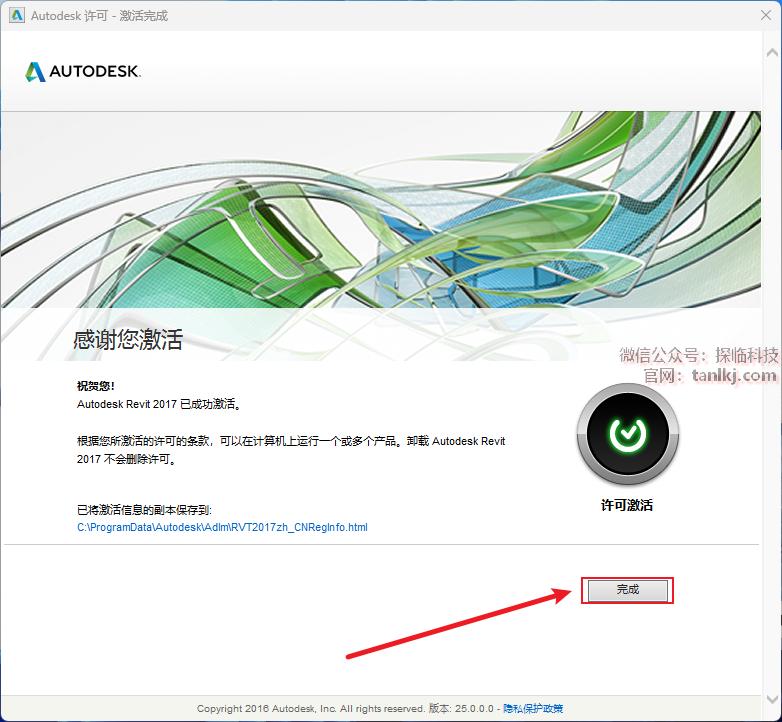
Task: Click the scrollbar up arrow
Action: click(x=772, y=52)
